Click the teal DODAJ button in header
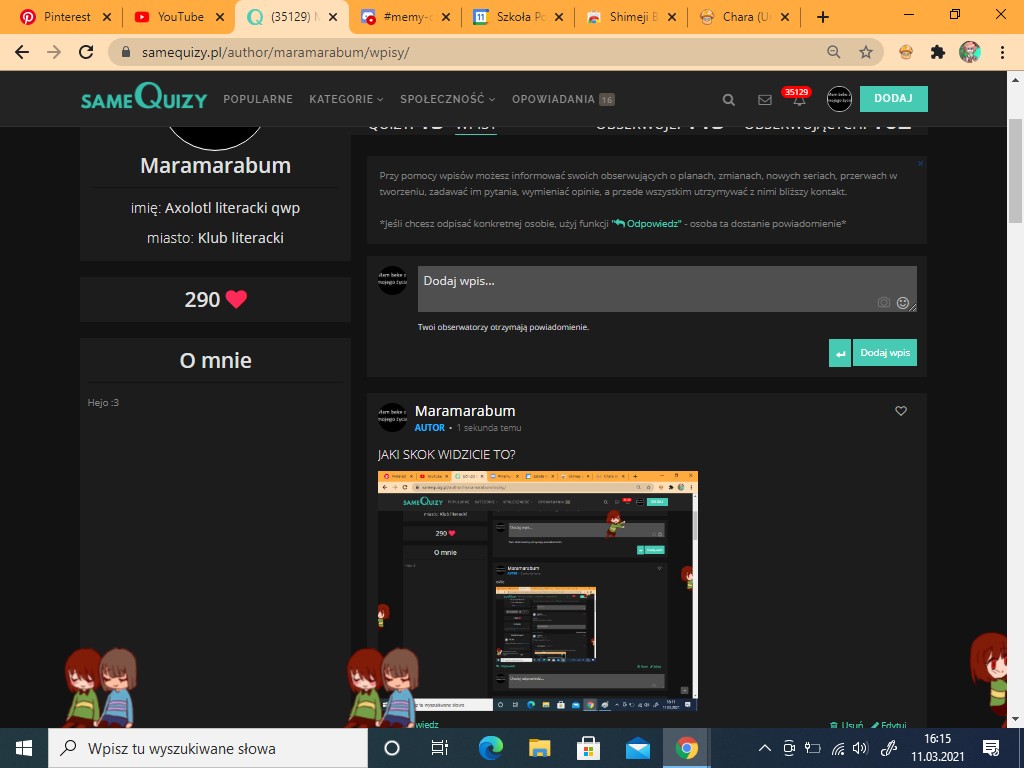Screen dimensions: 1024x768 [x=893, y=99]
